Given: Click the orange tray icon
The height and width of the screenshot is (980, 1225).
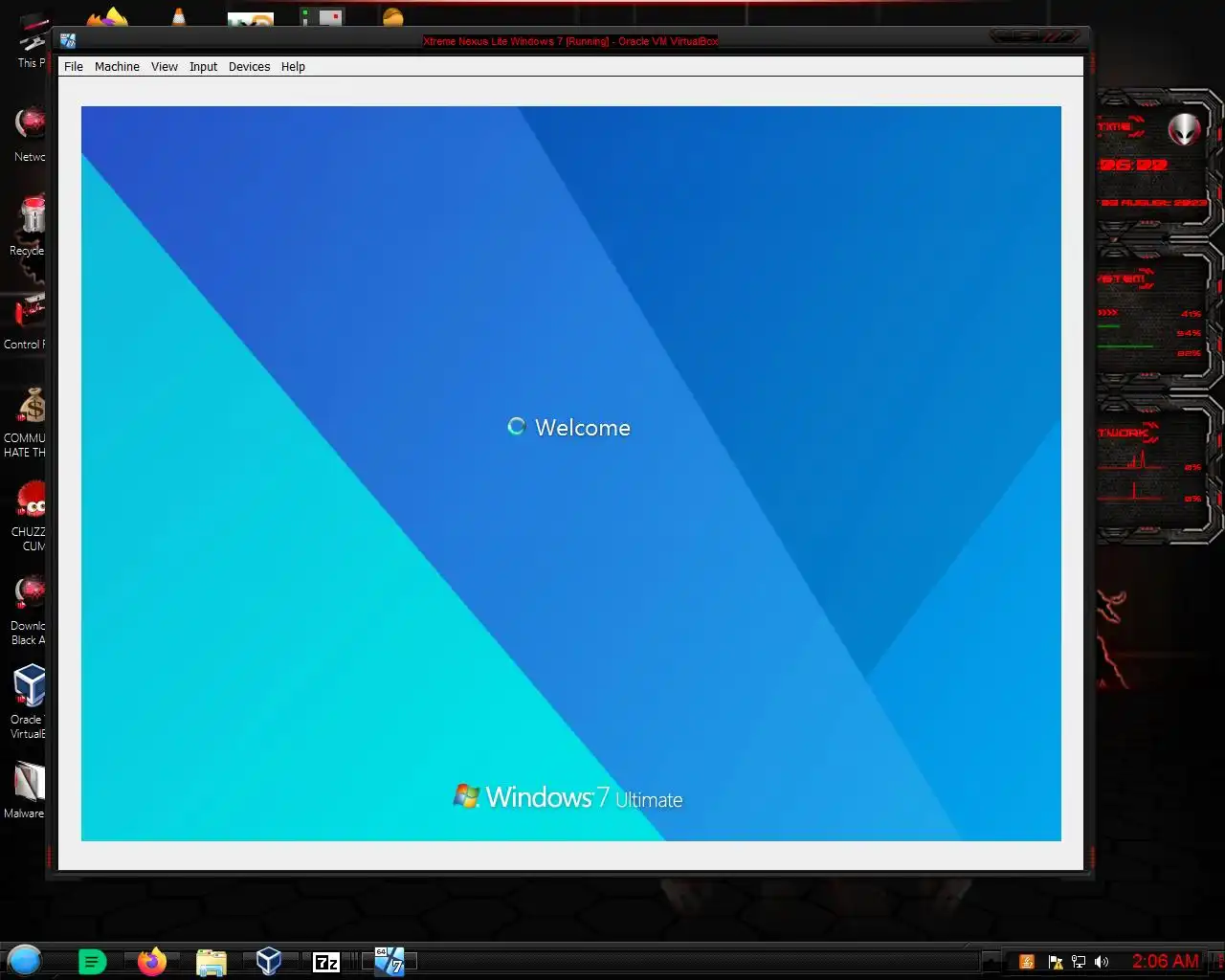Looking at the screenshot, I should 1027,962.
